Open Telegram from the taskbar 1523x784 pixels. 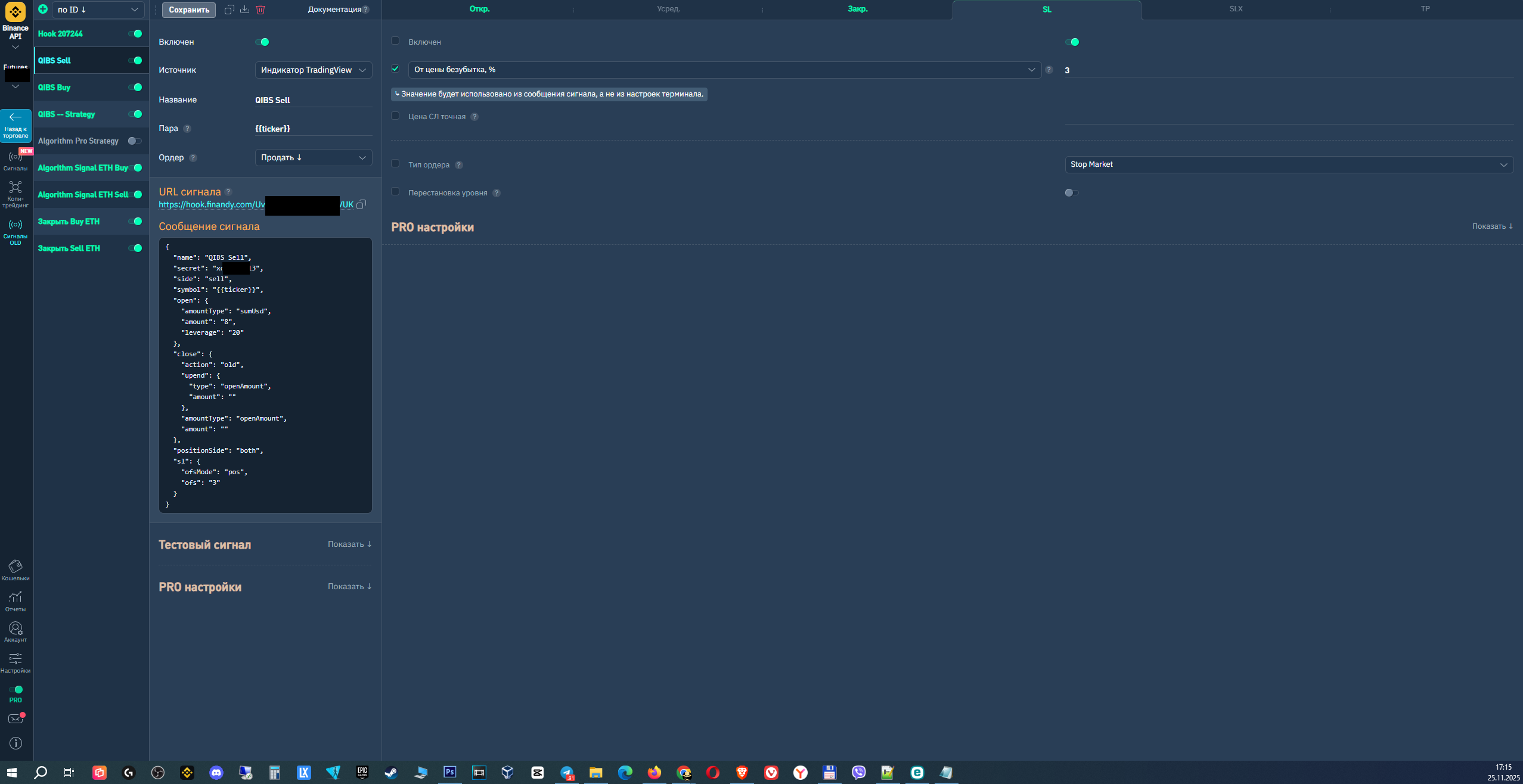click(567, 773)
